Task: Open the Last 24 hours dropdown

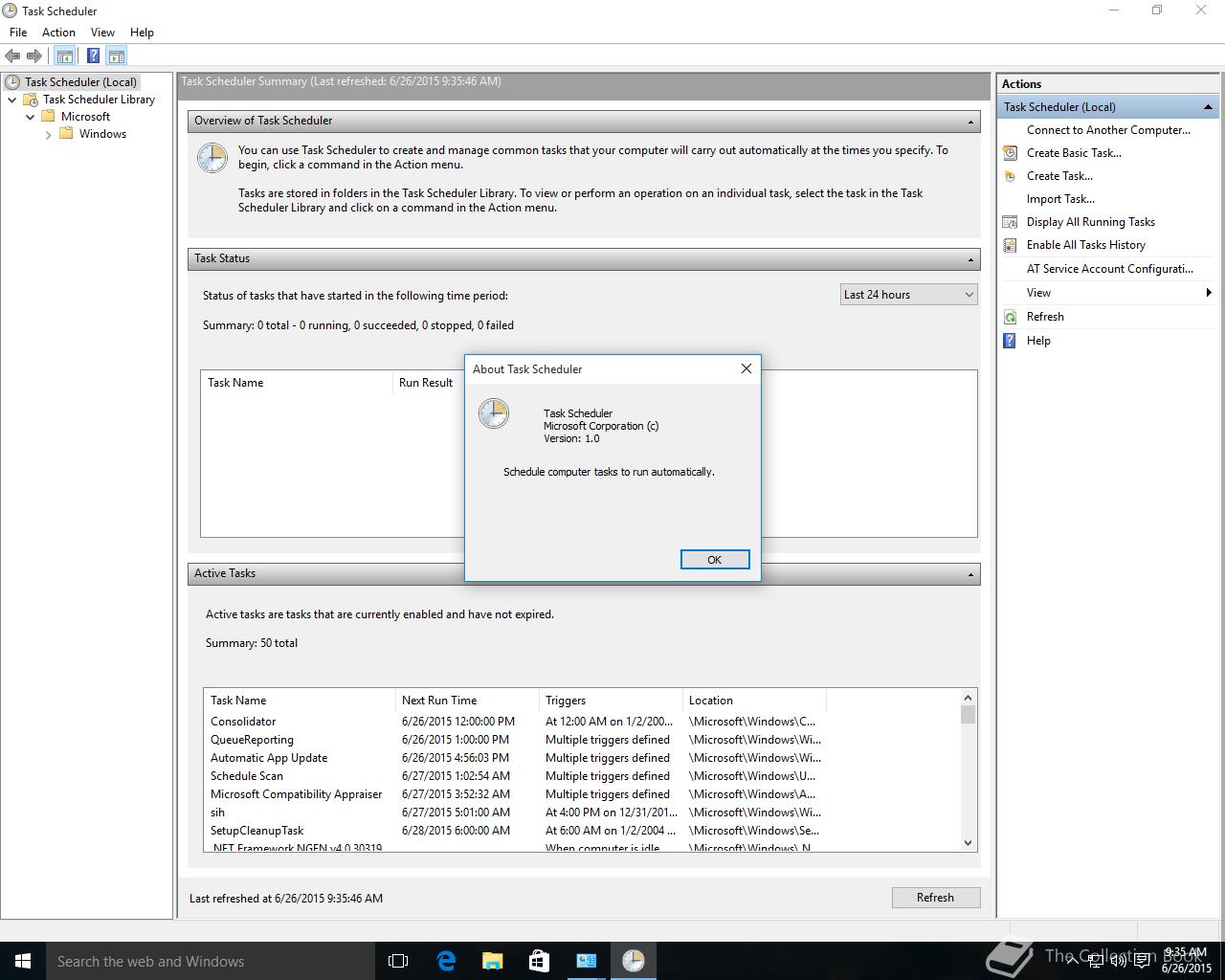Action: tap(908, 295)
